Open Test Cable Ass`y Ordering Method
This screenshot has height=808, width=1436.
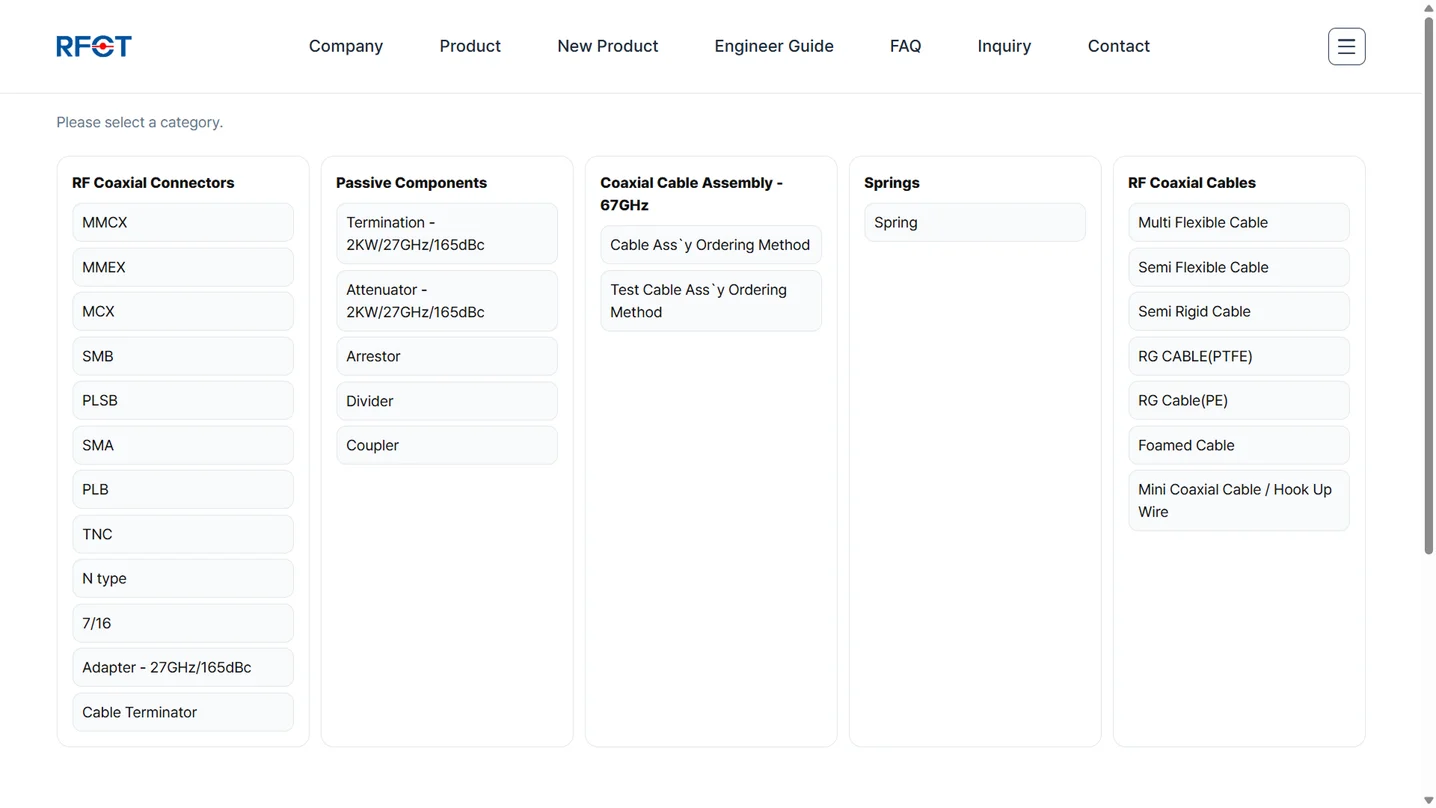pyautogui.click(x=710, y=301)
